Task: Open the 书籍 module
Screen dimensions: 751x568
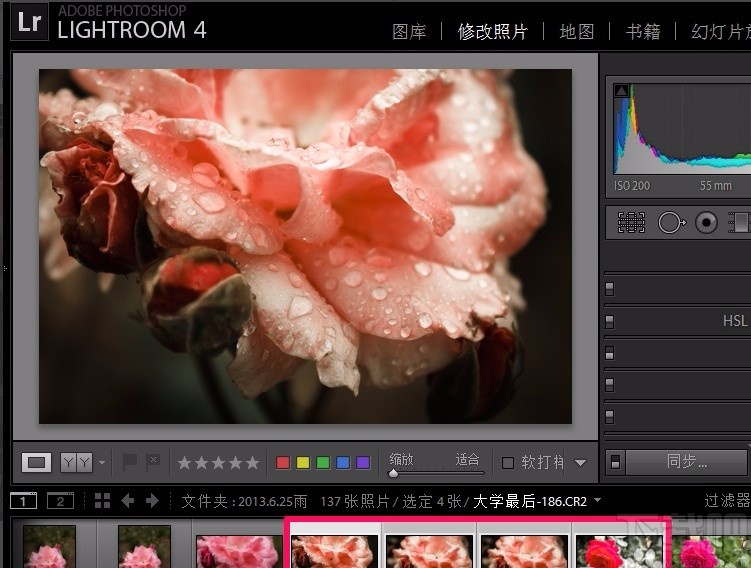Action: point(643,32)
